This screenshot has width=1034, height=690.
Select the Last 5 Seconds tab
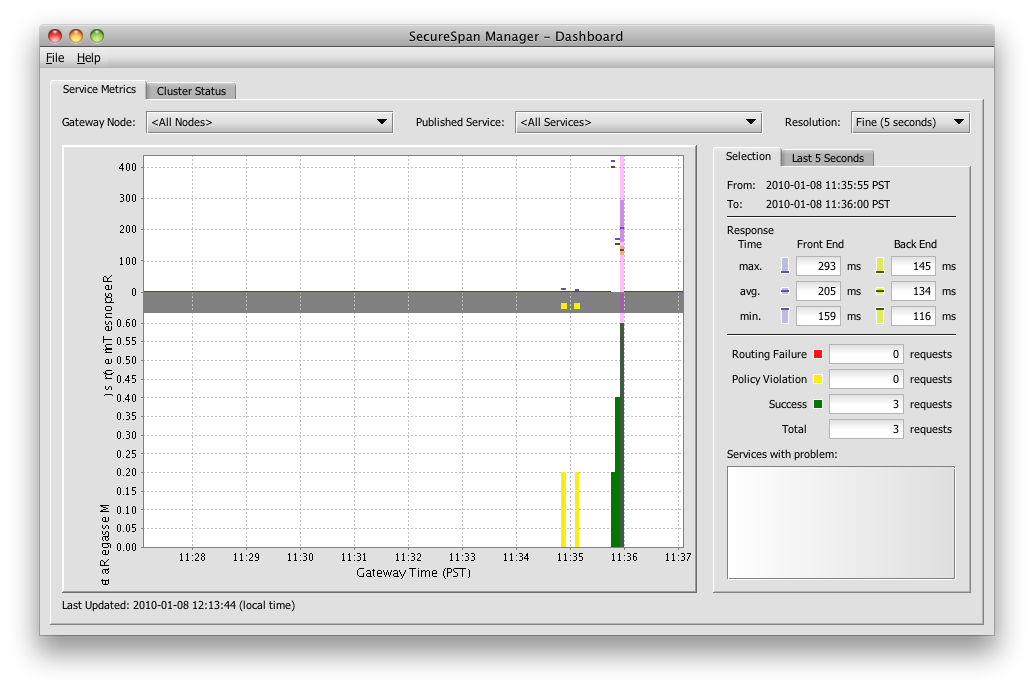[x=827, y=158]
